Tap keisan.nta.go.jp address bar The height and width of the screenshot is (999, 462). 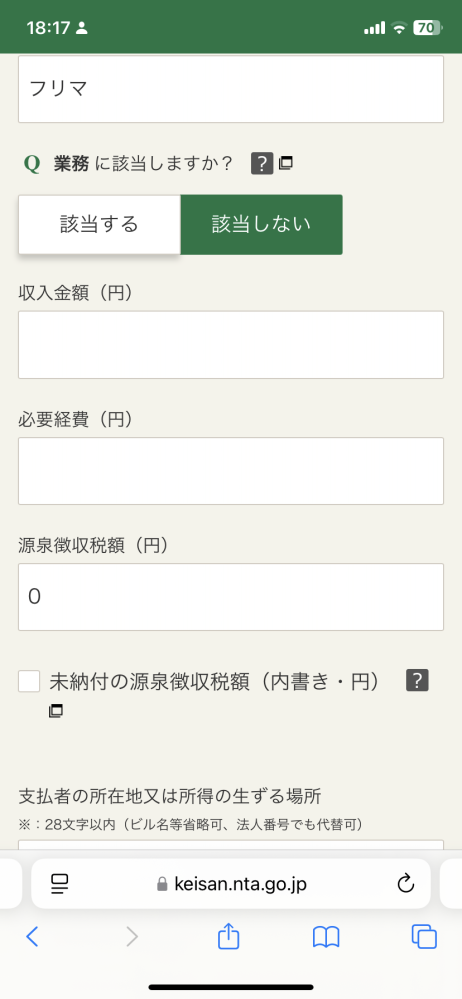pyautogui.click(x=231, y=883)
